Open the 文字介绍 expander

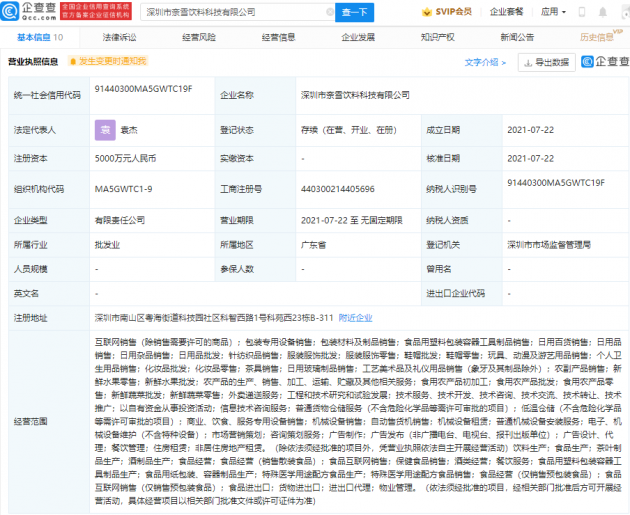click(486, 62)
